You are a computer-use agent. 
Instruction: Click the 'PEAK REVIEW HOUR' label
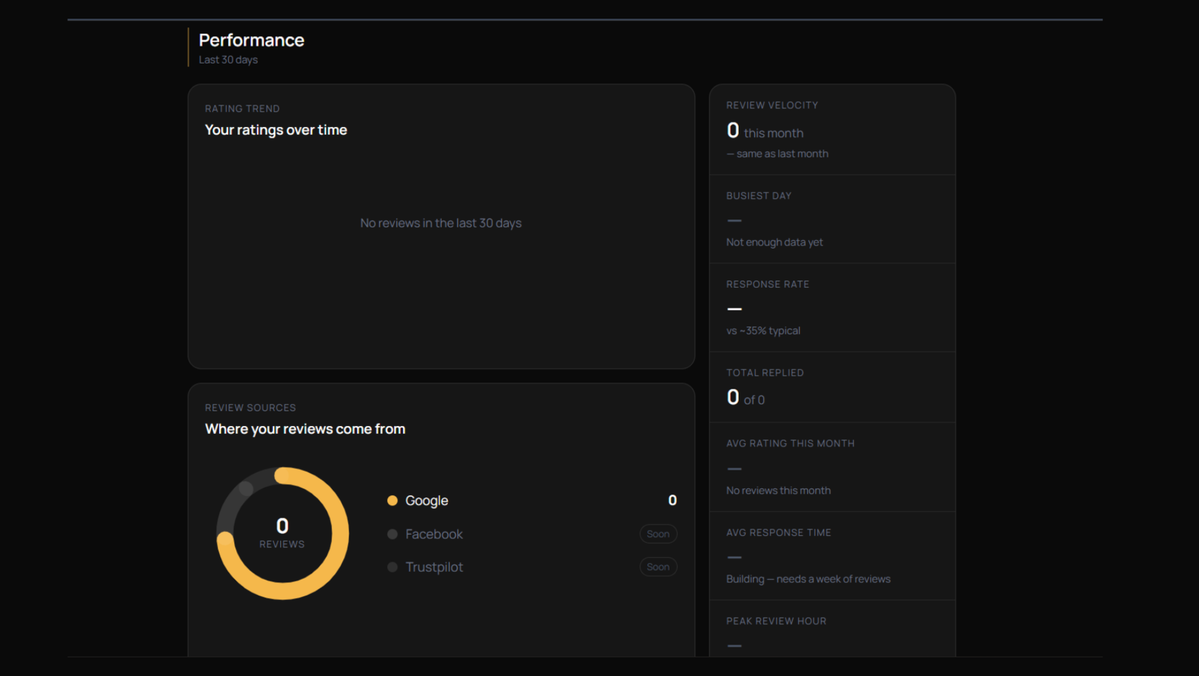[776, 622]
